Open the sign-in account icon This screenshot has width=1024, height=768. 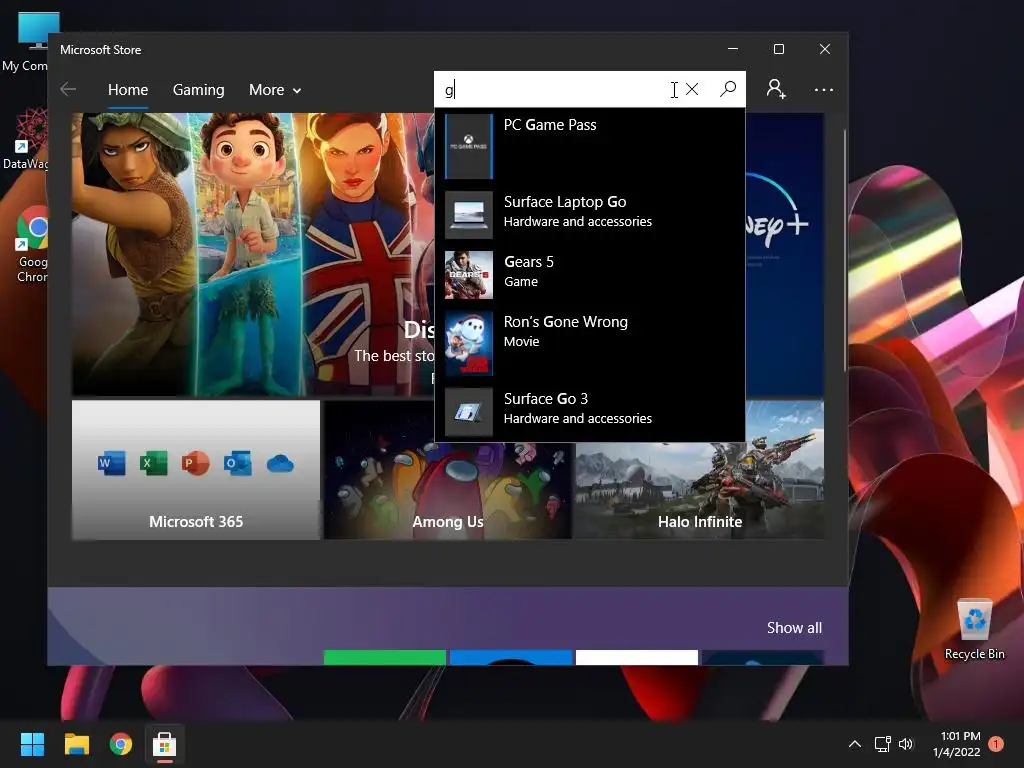point(776,89)
